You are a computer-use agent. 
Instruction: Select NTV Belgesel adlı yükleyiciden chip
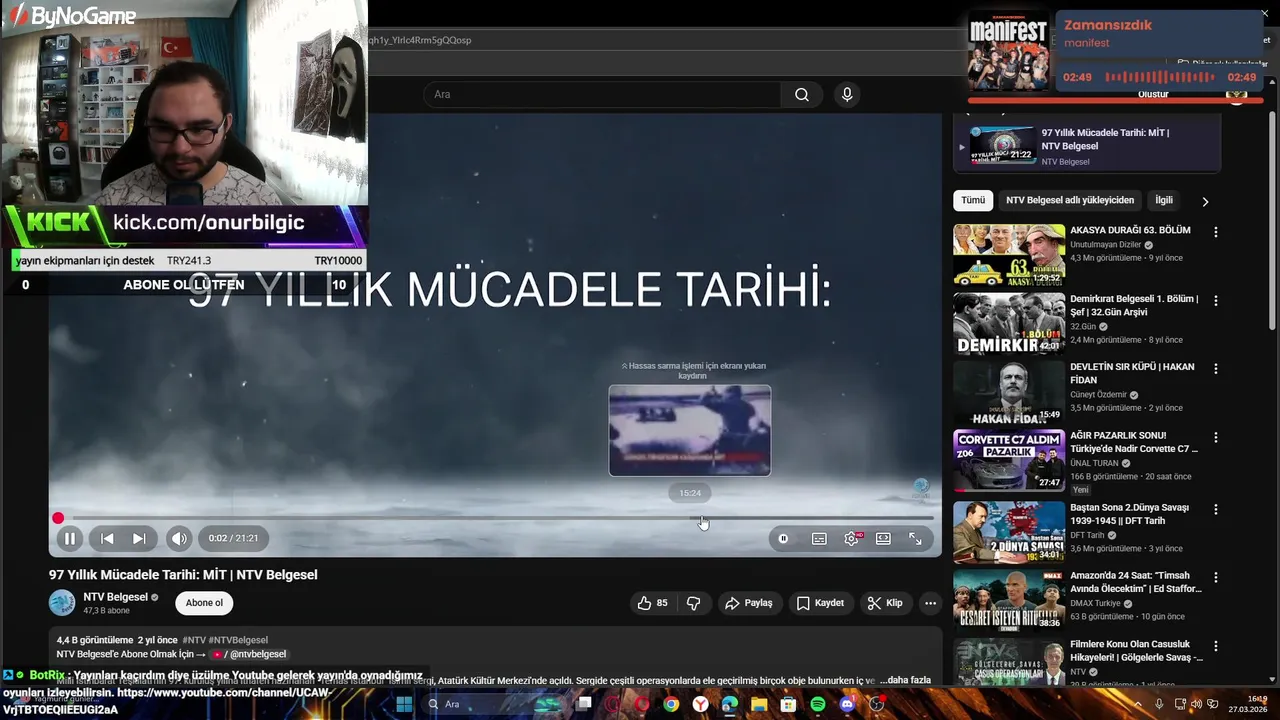1070,200
